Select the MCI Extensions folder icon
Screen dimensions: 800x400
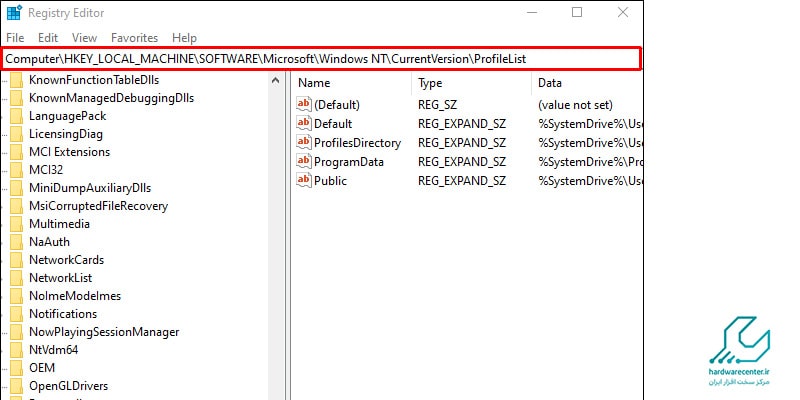point(17,152)
